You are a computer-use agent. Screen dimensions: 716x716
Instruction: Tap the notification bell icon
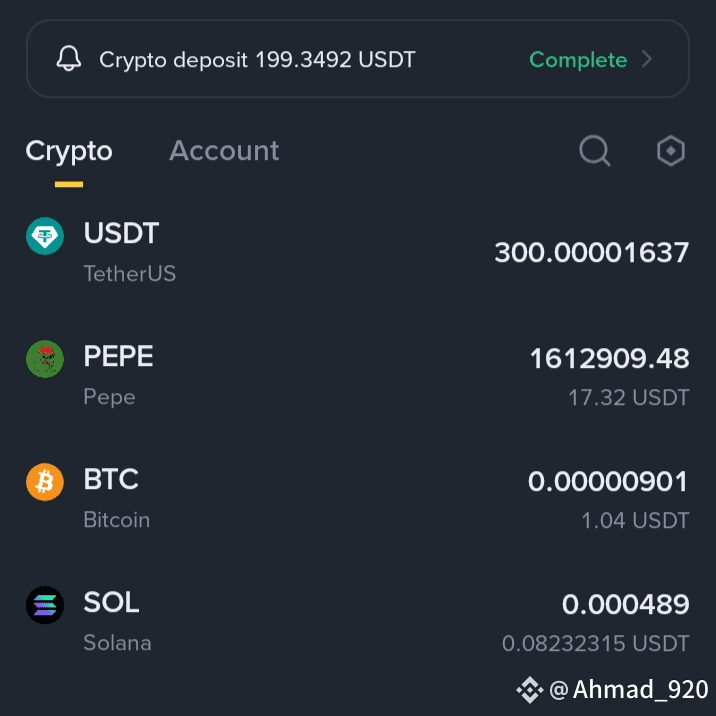coord(68,58)
